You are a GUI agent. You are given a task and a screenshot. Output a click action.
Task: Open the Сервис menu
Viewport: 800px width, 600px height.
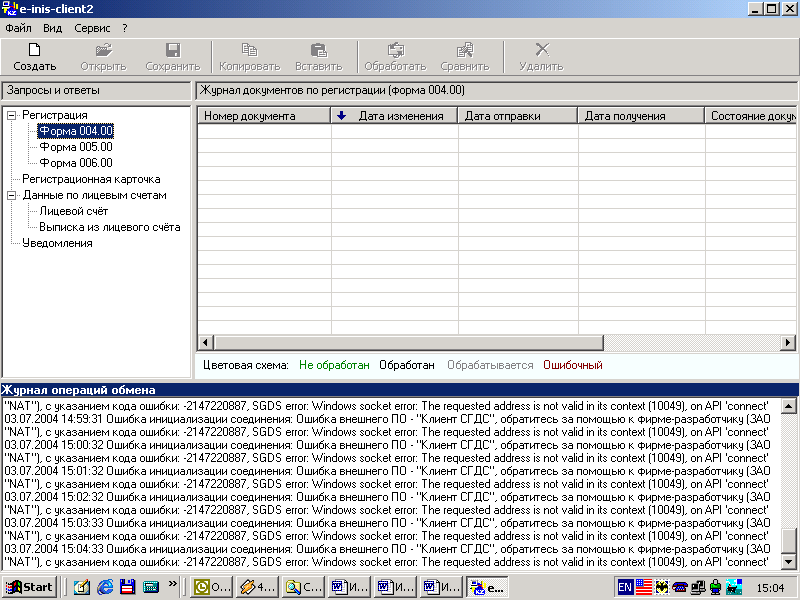pos(92,28)
